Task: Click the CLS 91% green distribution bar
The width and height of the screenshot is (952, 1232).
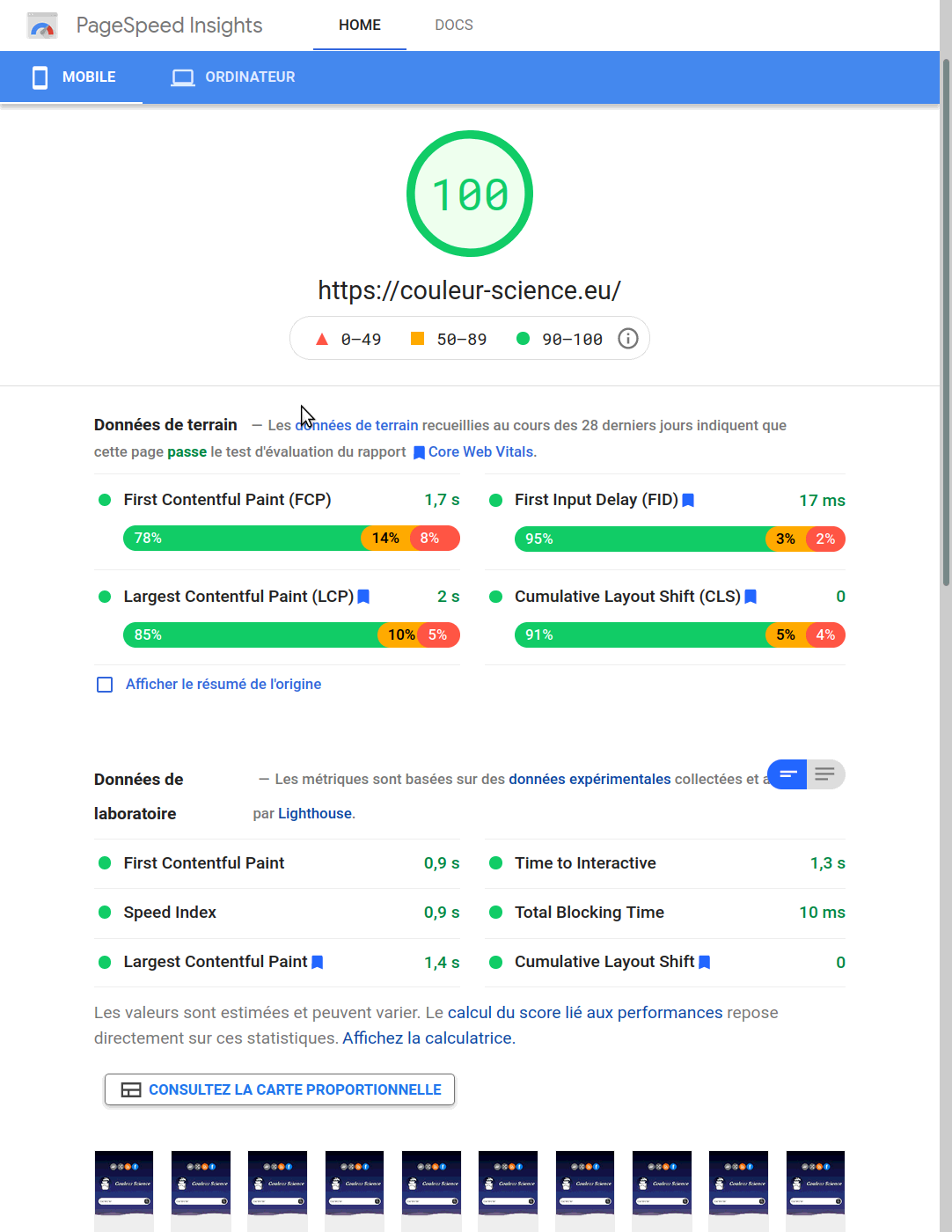Action: click(641, 635)
